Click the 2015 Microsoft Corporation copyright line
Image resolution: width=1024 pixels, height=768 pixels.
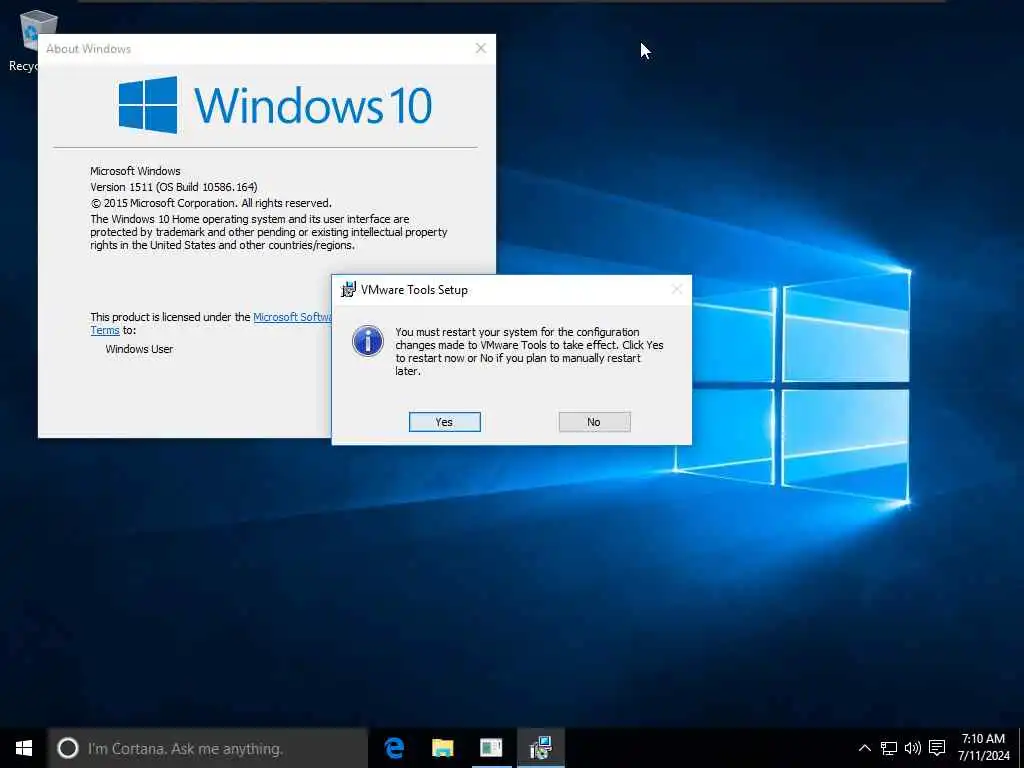coord(211,203)
